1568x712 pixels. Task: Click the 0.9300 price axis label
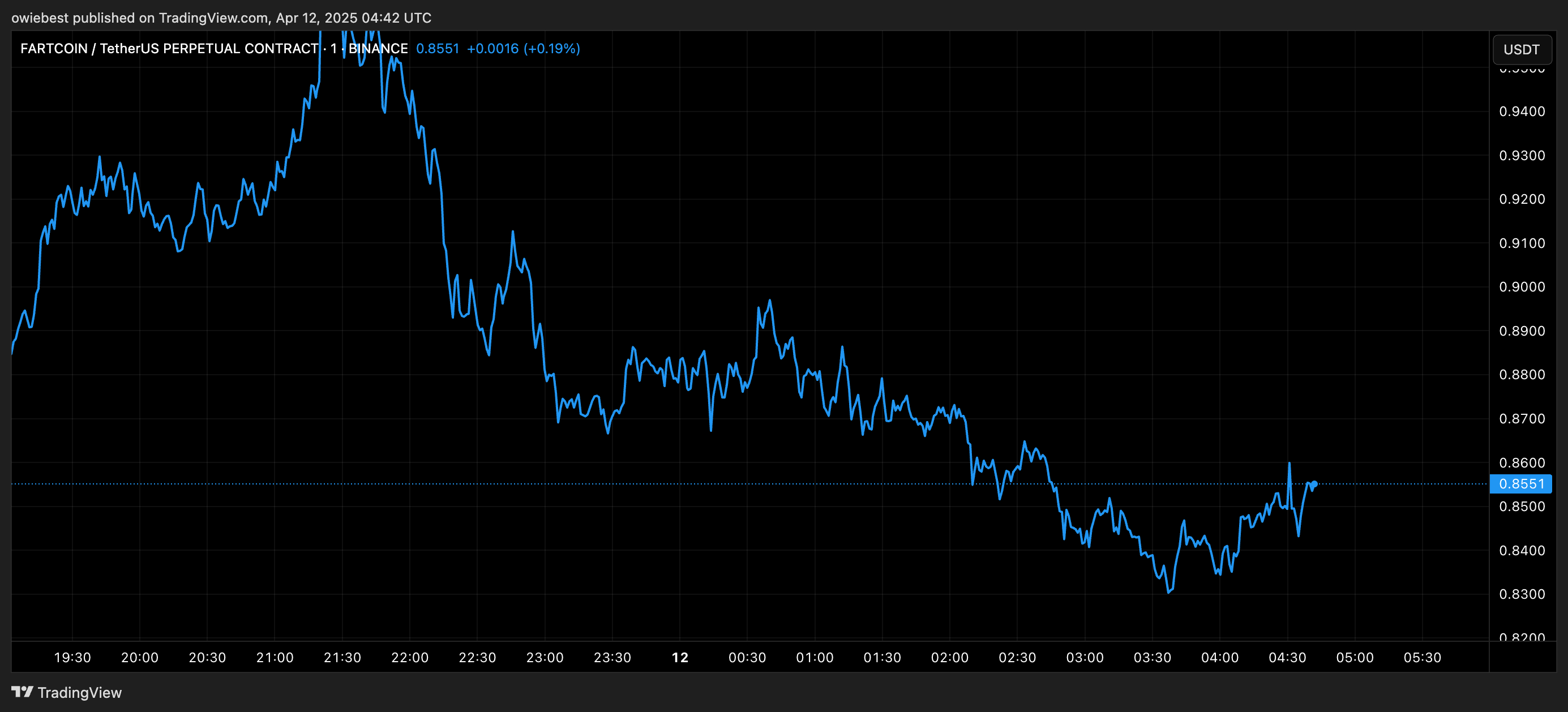(x=1521, y=155)
